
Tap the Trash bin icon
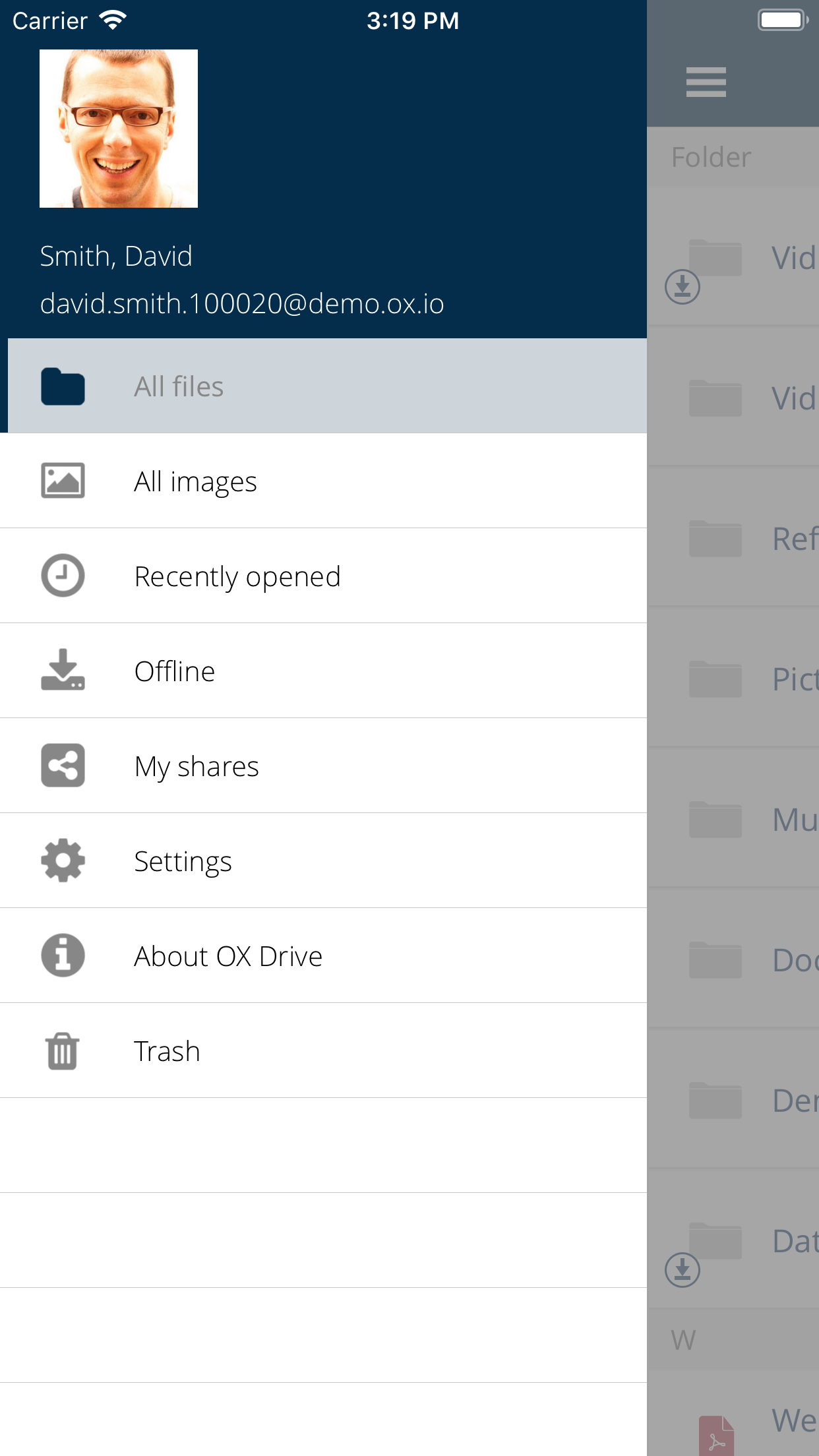tap(63, 1051)
